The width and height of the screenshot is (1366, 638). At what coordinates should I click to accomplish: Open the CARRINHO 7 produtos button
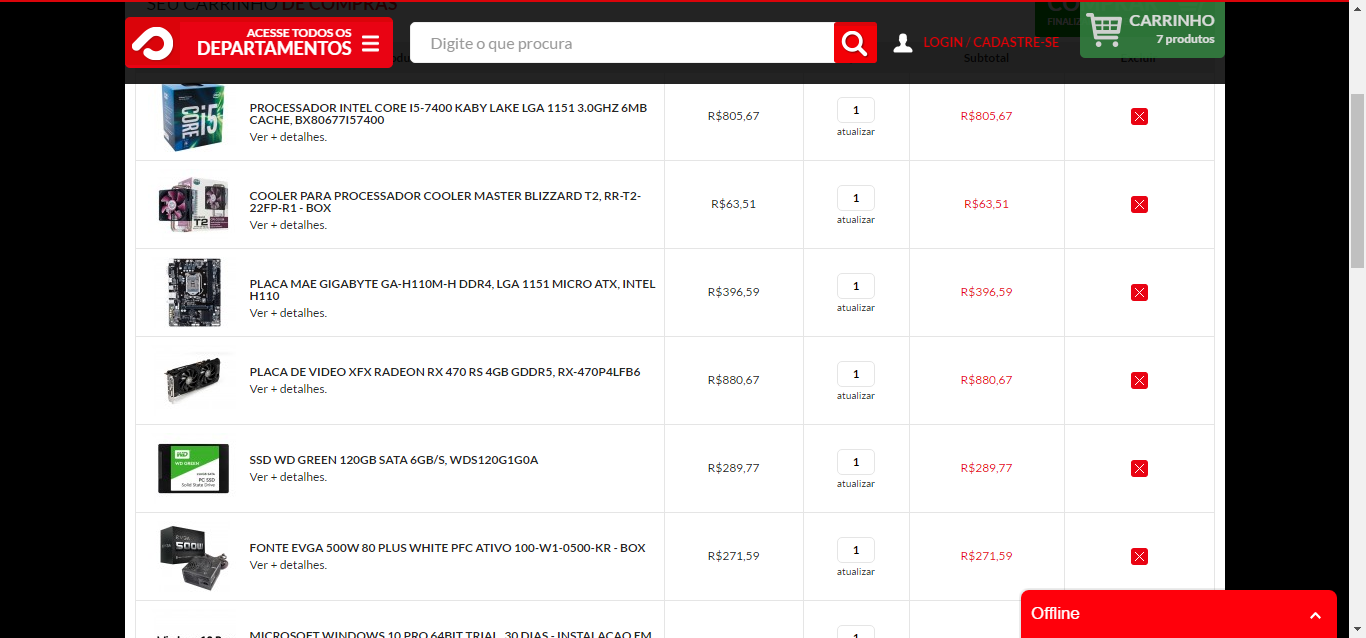pyautogui.click(x=1152, y=29)
